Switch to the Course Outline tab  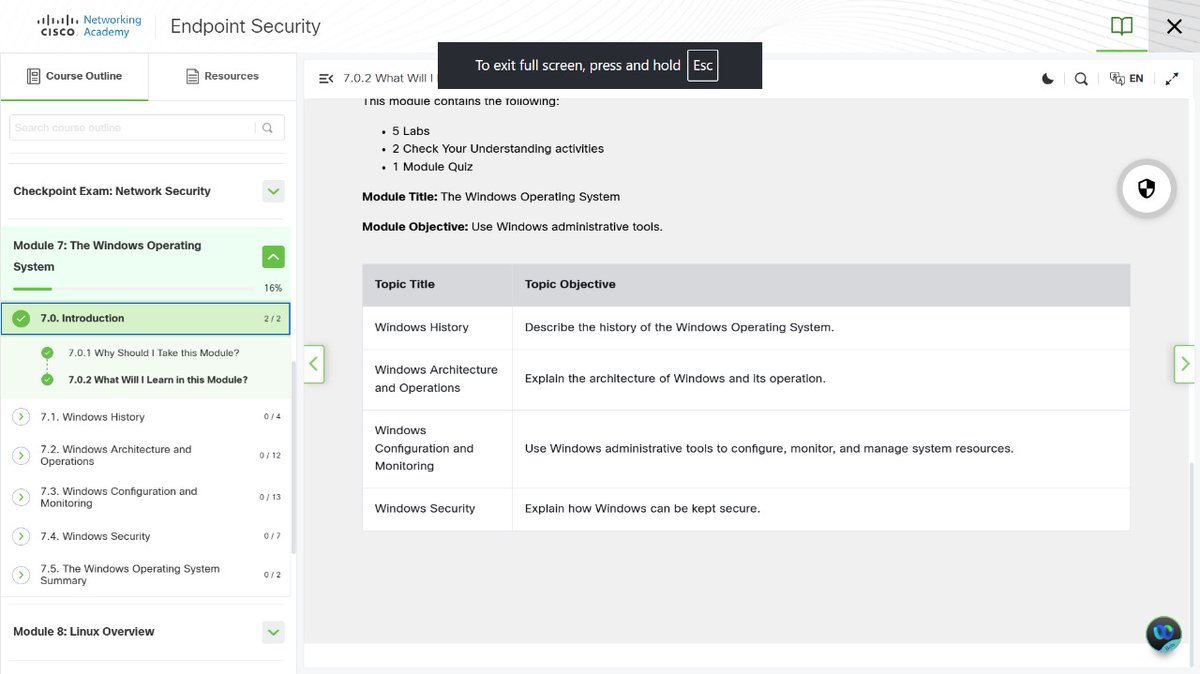click(75, 76)
